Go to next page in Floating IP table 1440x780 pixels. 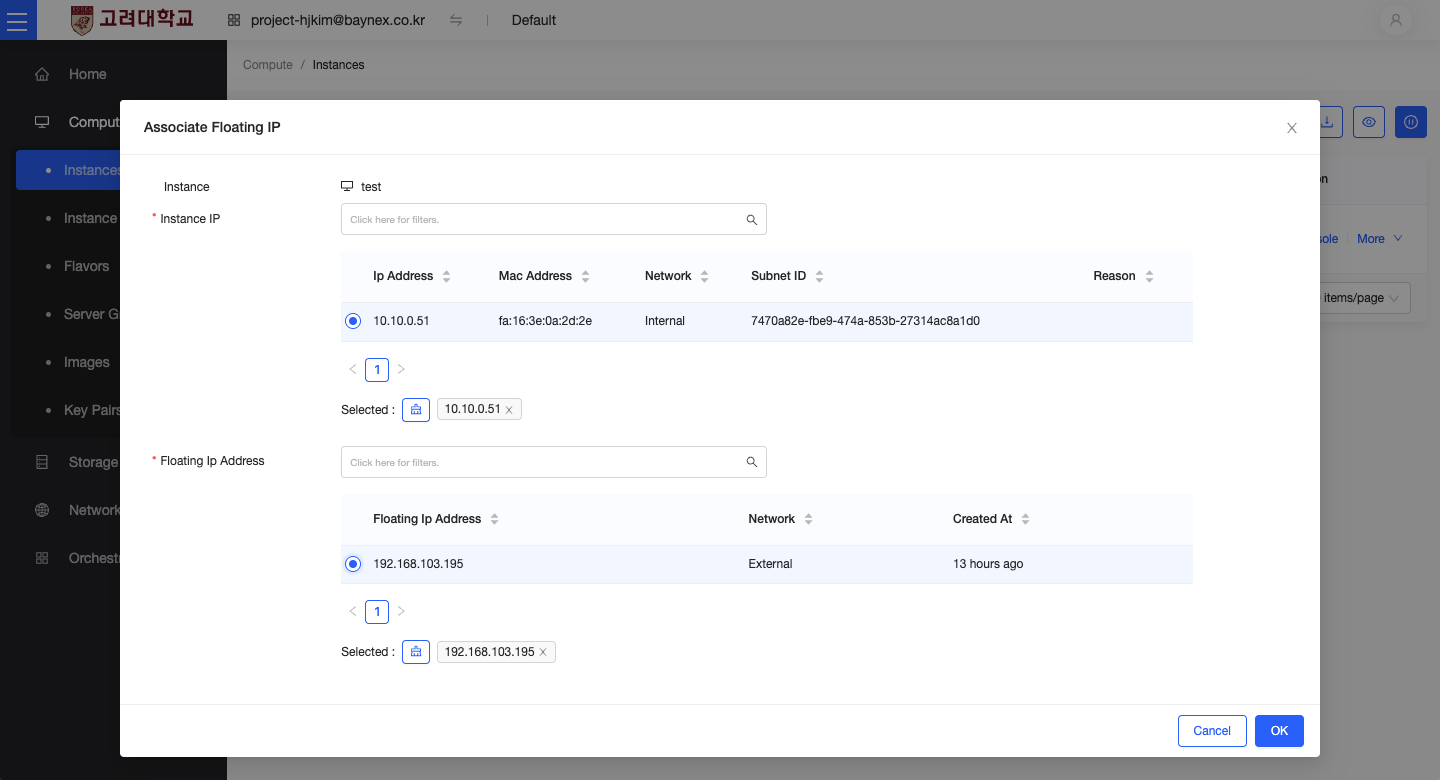tap(401, 611)
